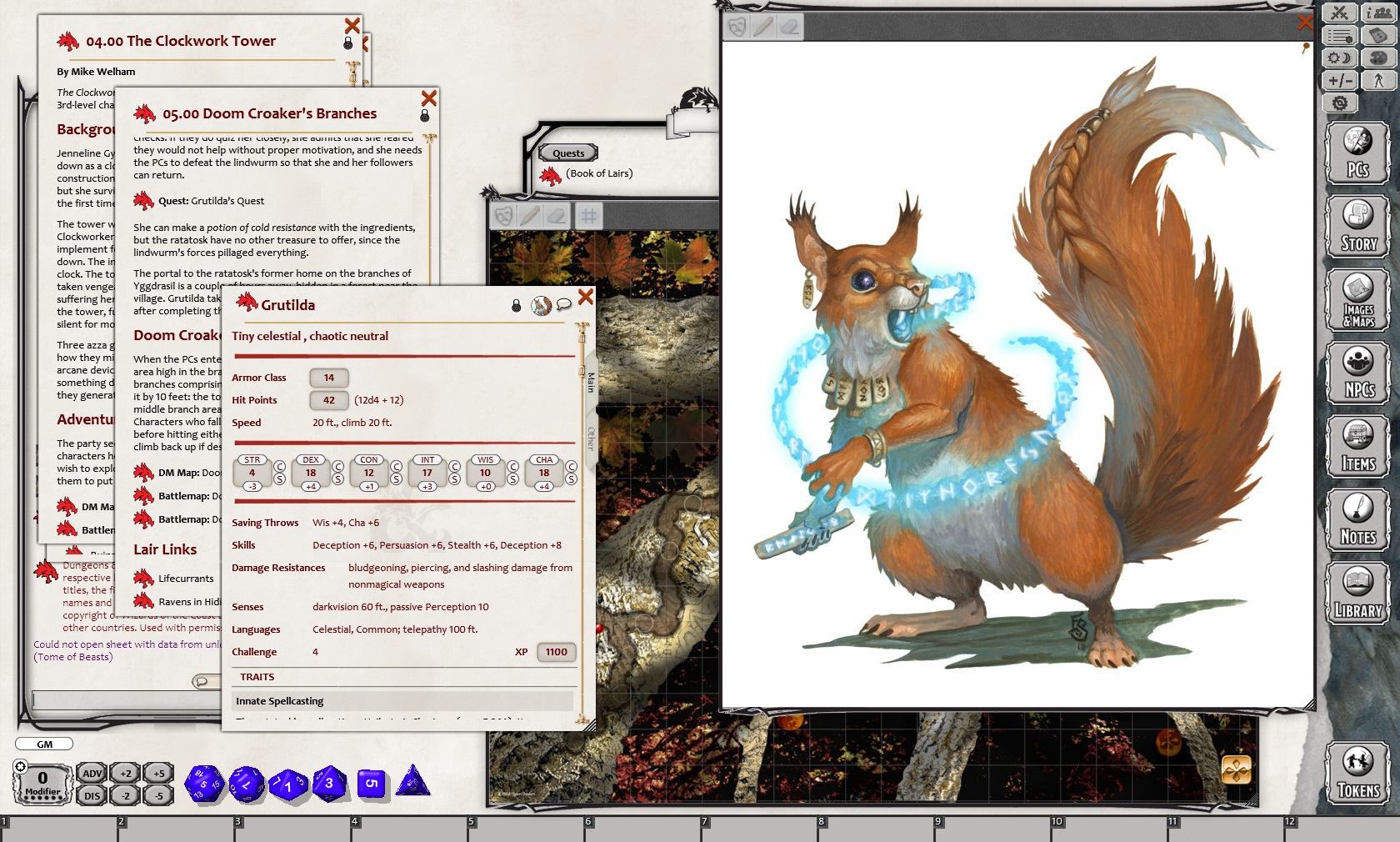The height and width of the screenshot is (842, 1400).
Task: Open the Images & Maps sidebar panel
Action: click(1357, 299)
